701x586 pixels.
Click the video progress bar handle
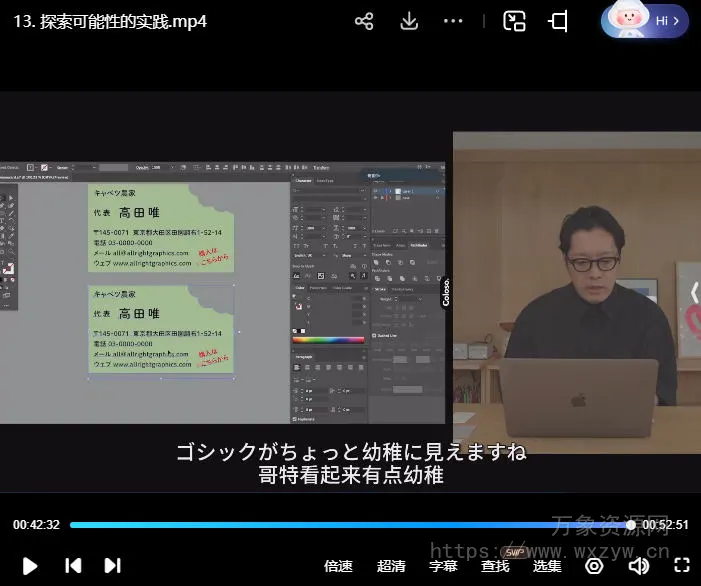[x=631, y=525]
